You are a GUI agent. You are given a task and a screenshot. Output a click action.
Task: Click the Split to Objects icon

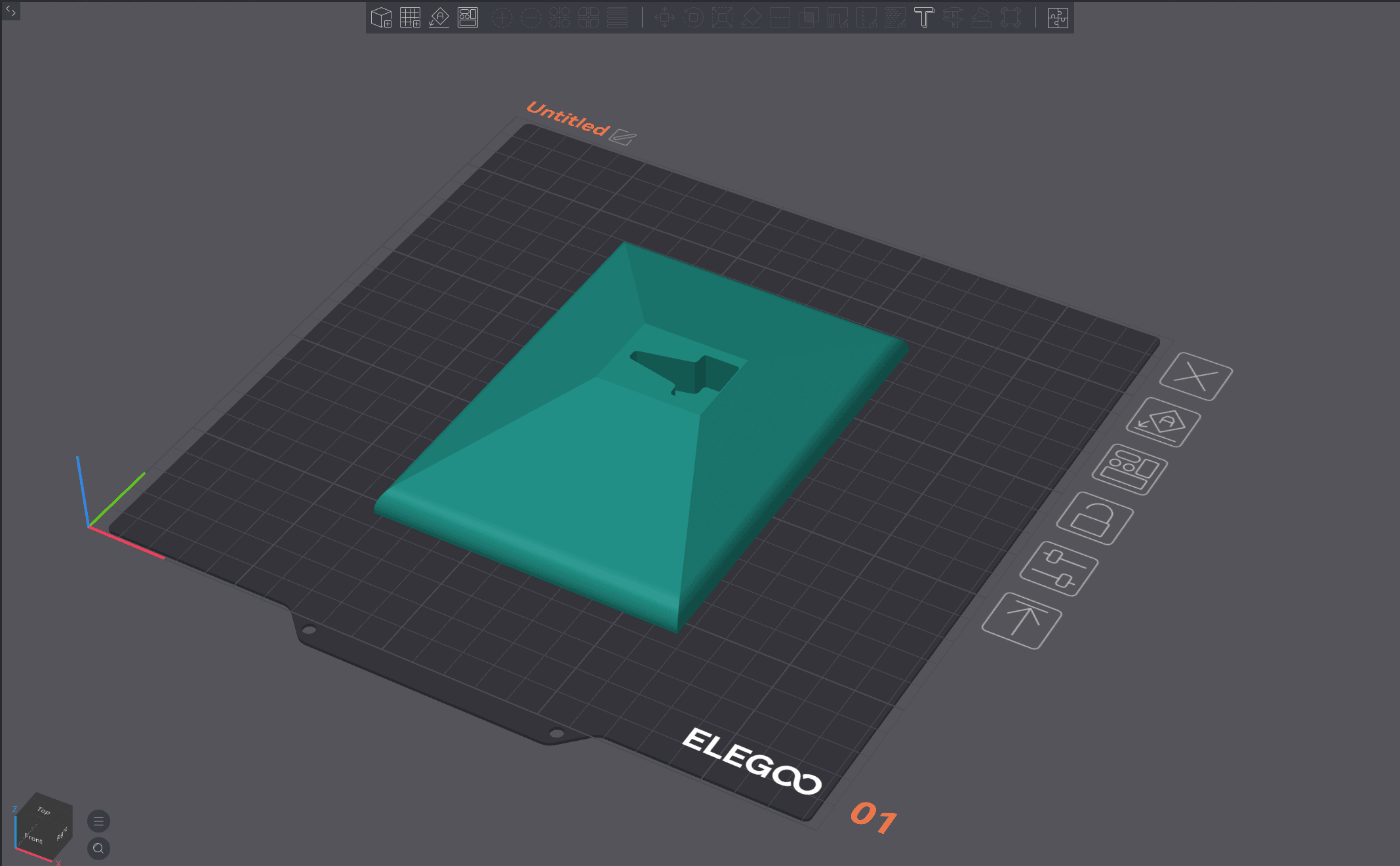pos(559,18)
